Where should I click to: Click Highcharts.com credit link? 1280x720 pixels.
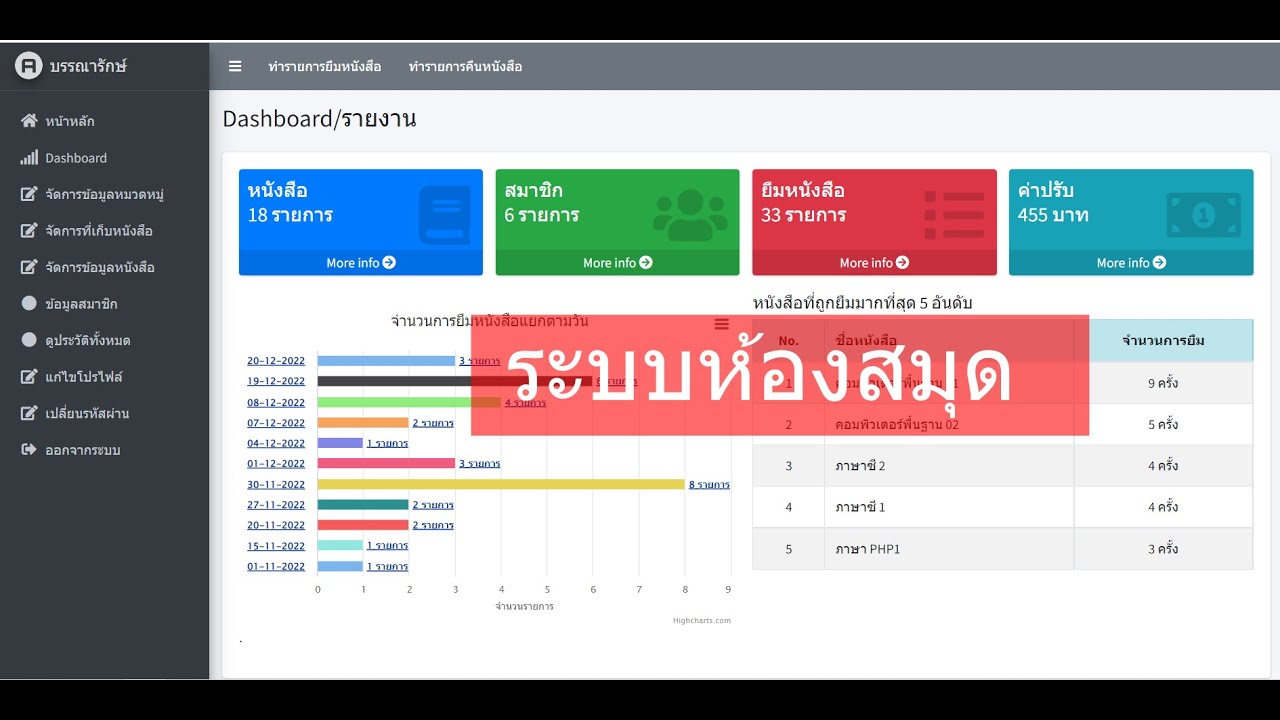pyautogui.click(x=702, y=621)
